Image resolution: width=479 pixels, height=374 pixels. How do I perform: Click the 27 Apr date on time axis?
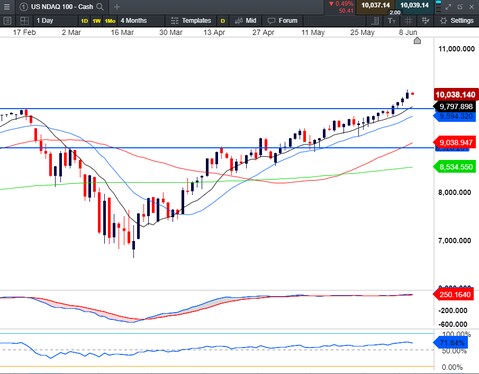[x=263, y=33]
